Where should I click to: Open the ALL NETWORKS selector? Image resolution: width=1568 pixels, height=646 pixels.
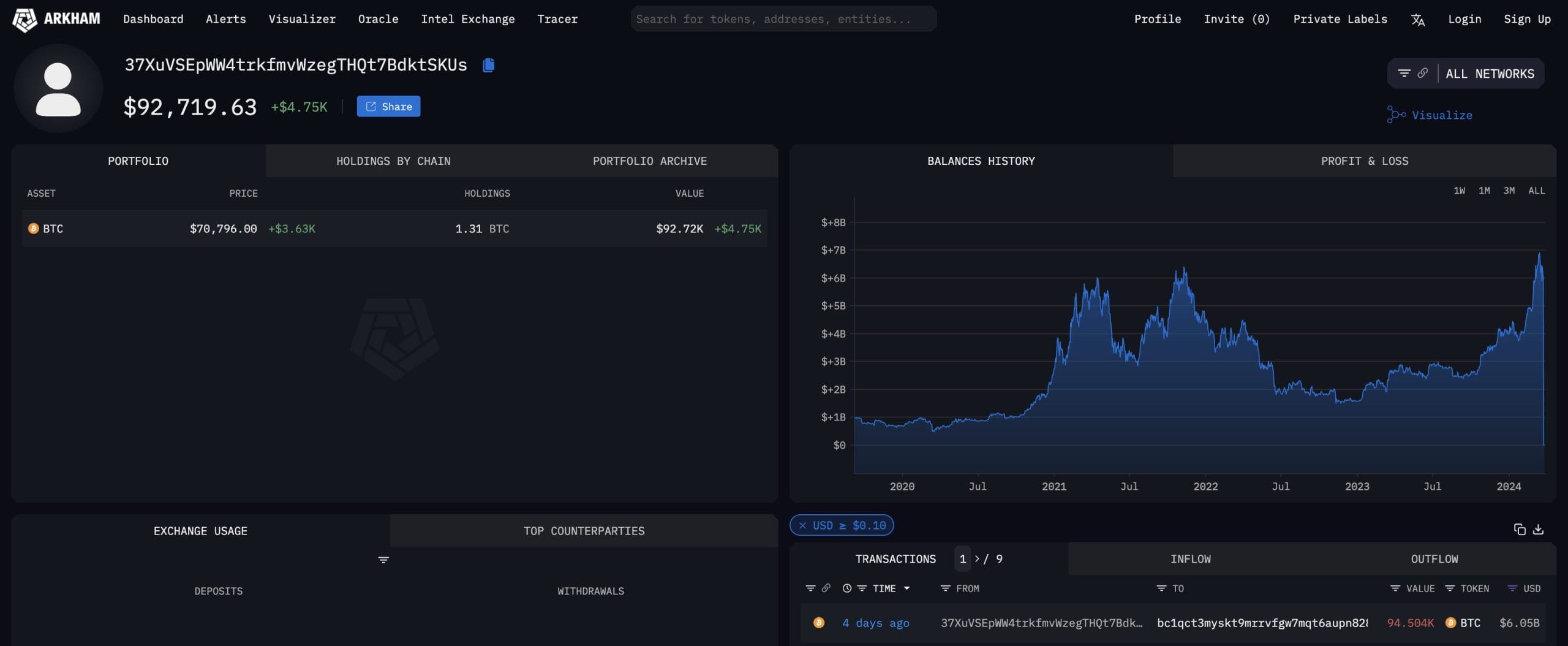coord(1490,73)
